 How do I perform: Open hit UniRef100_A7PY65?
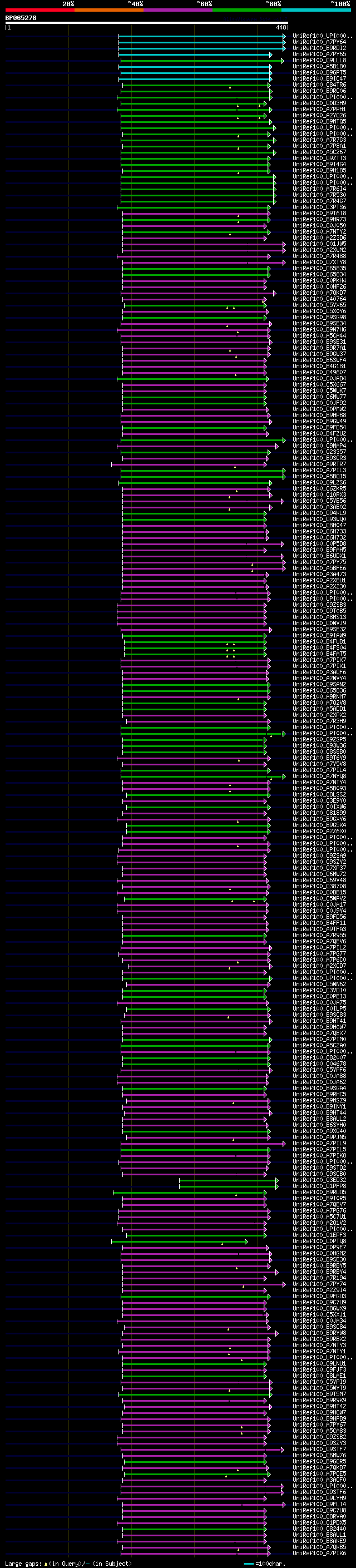click(x=319, y=54)
